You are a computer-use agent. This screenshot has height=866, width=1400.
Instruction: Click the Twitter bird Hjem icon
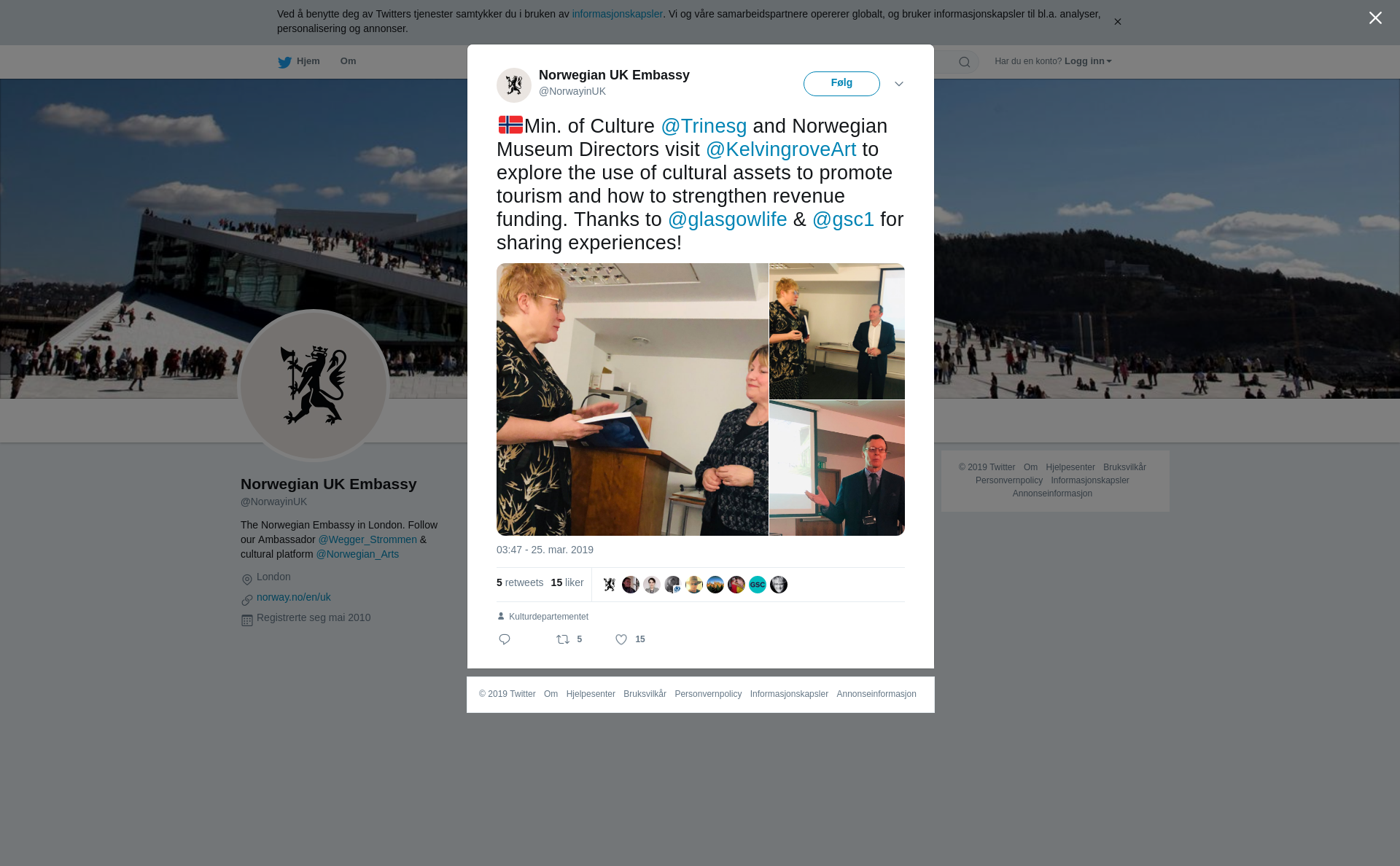[x=284, y=62]
